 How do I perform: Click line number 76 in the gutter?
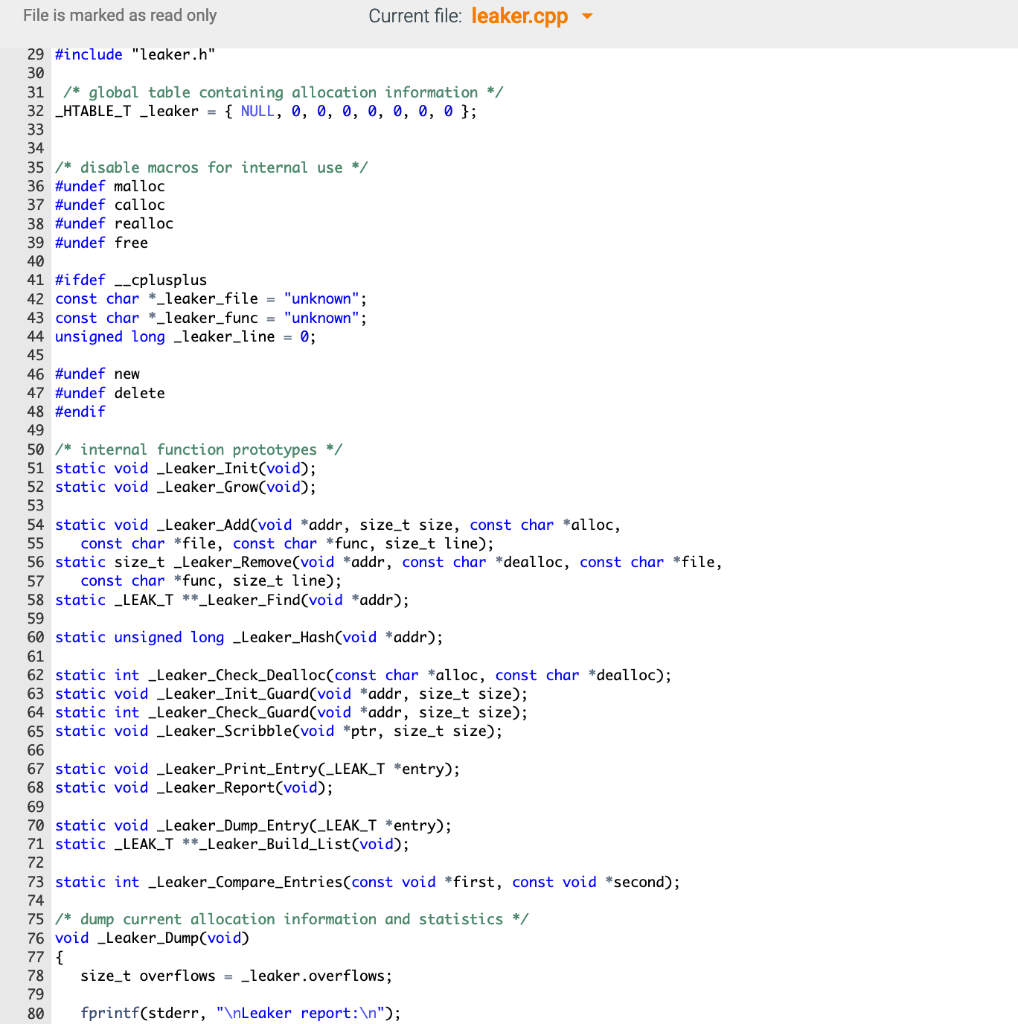(x=36, y=938)
